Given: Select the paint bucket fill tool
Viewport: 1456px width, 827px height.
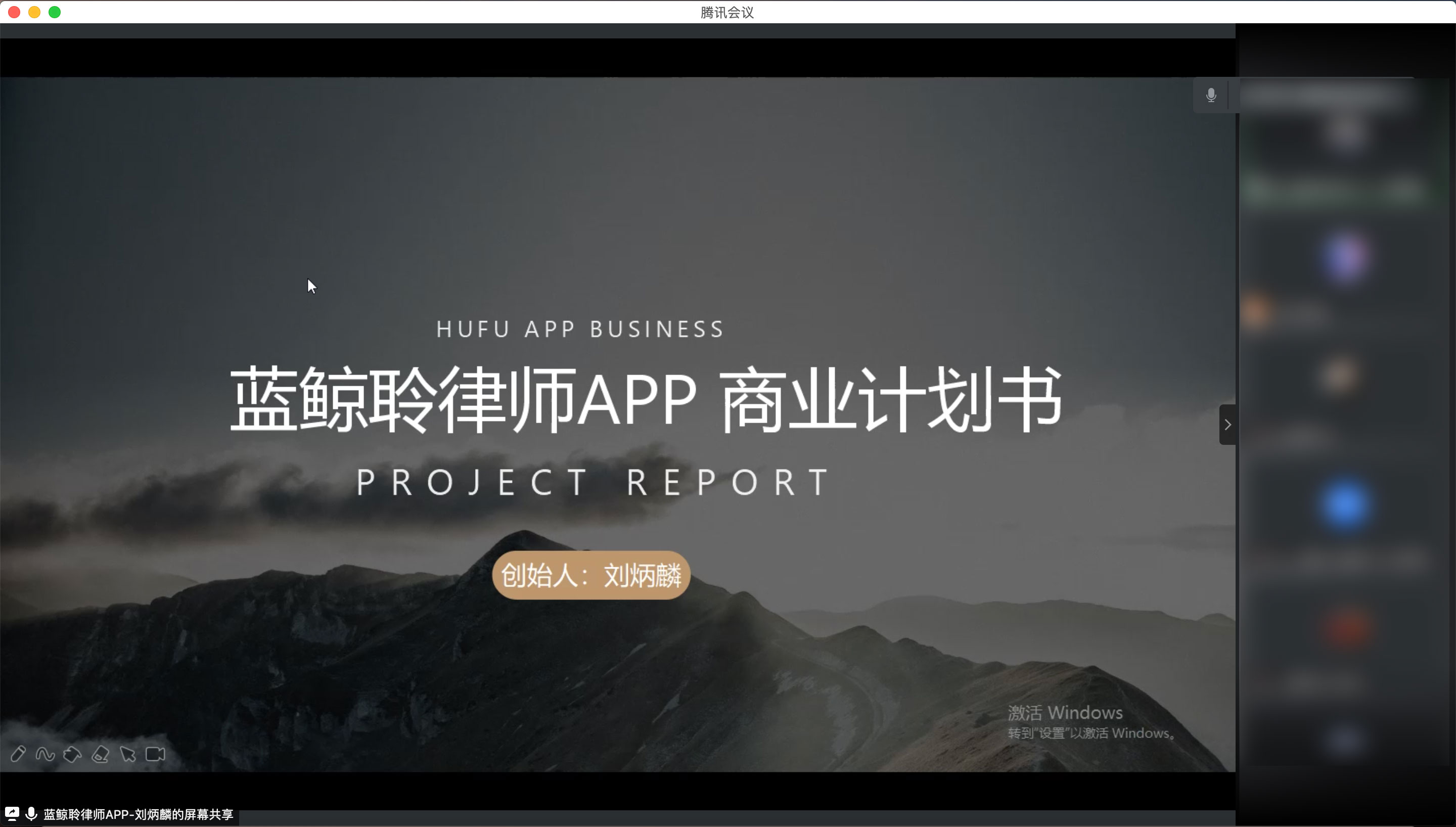Looking at the screenshot, I should click(72, 754).
